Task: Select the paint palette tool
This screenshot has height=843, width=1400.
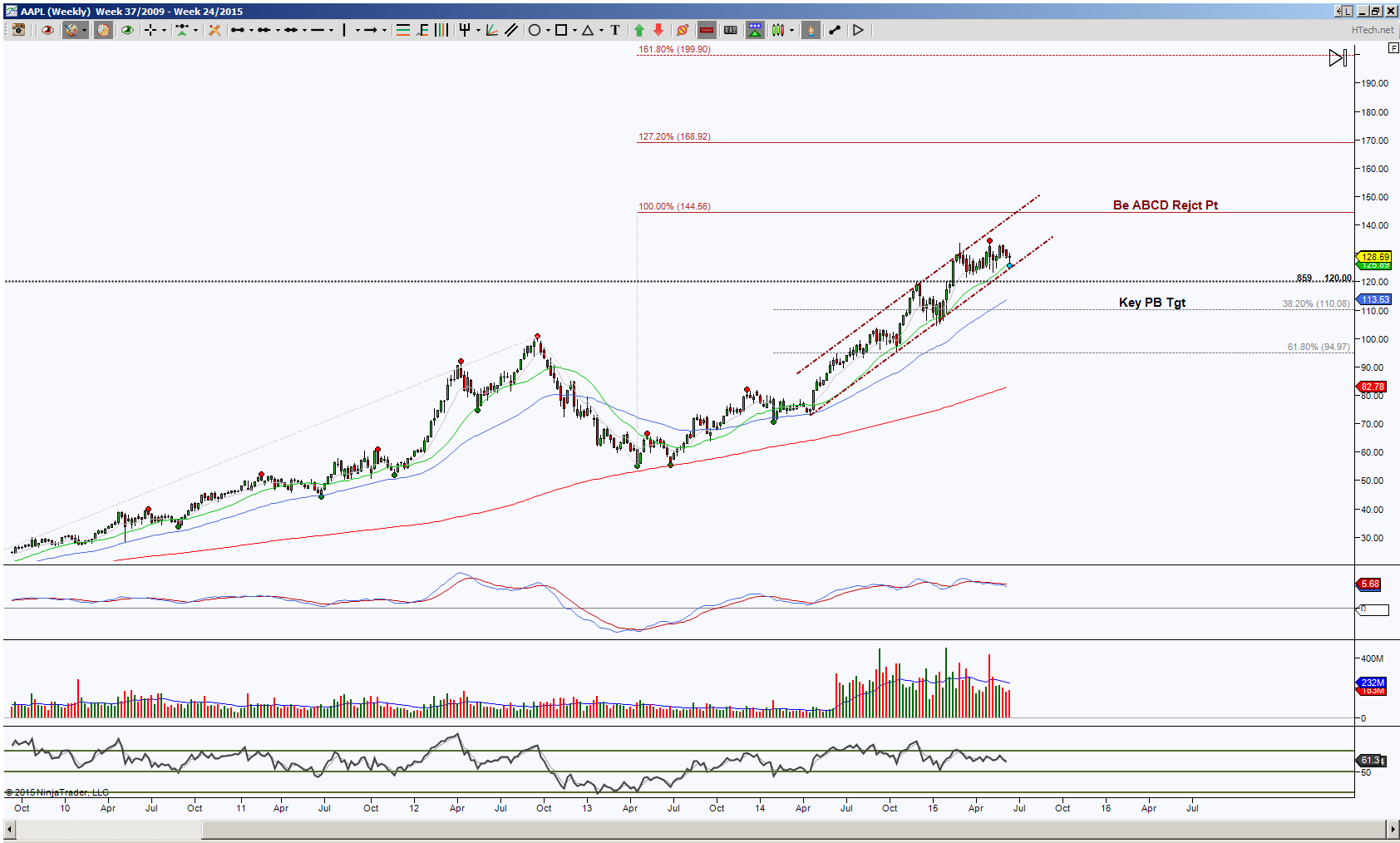Action: pos(71,30)
